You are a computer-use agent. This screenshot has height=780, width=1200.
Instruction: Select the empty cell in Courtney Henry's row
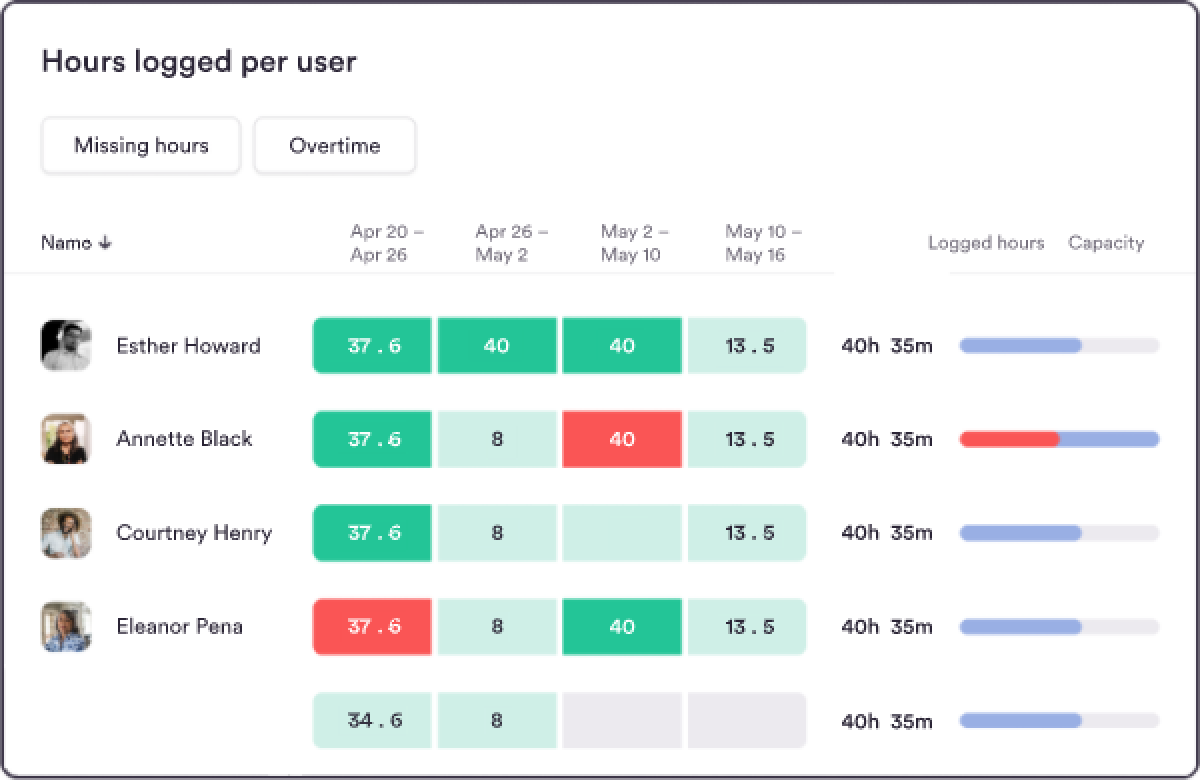click(x=622, y=533)
